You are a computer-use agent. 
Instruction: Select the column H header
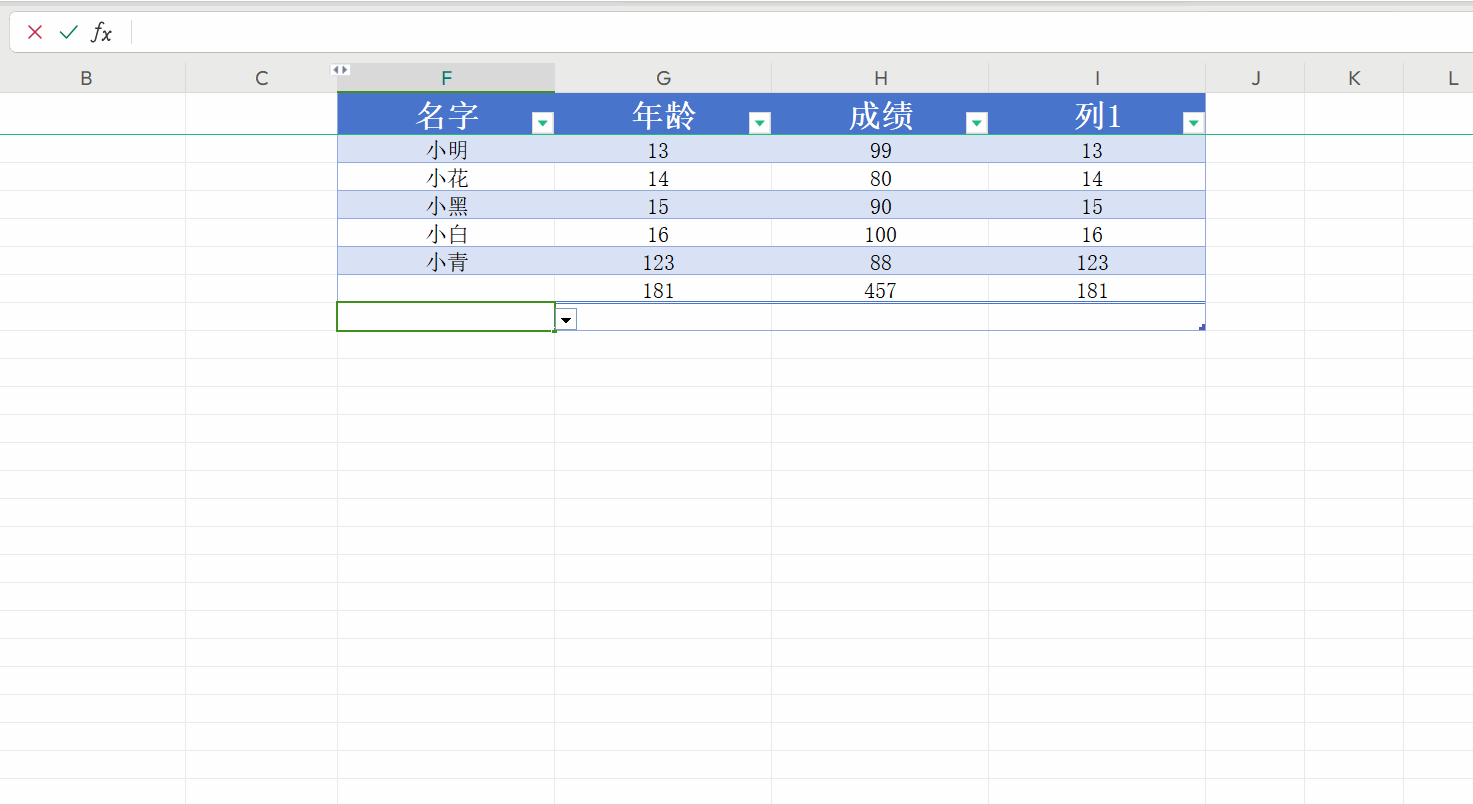tap(880, 78)
